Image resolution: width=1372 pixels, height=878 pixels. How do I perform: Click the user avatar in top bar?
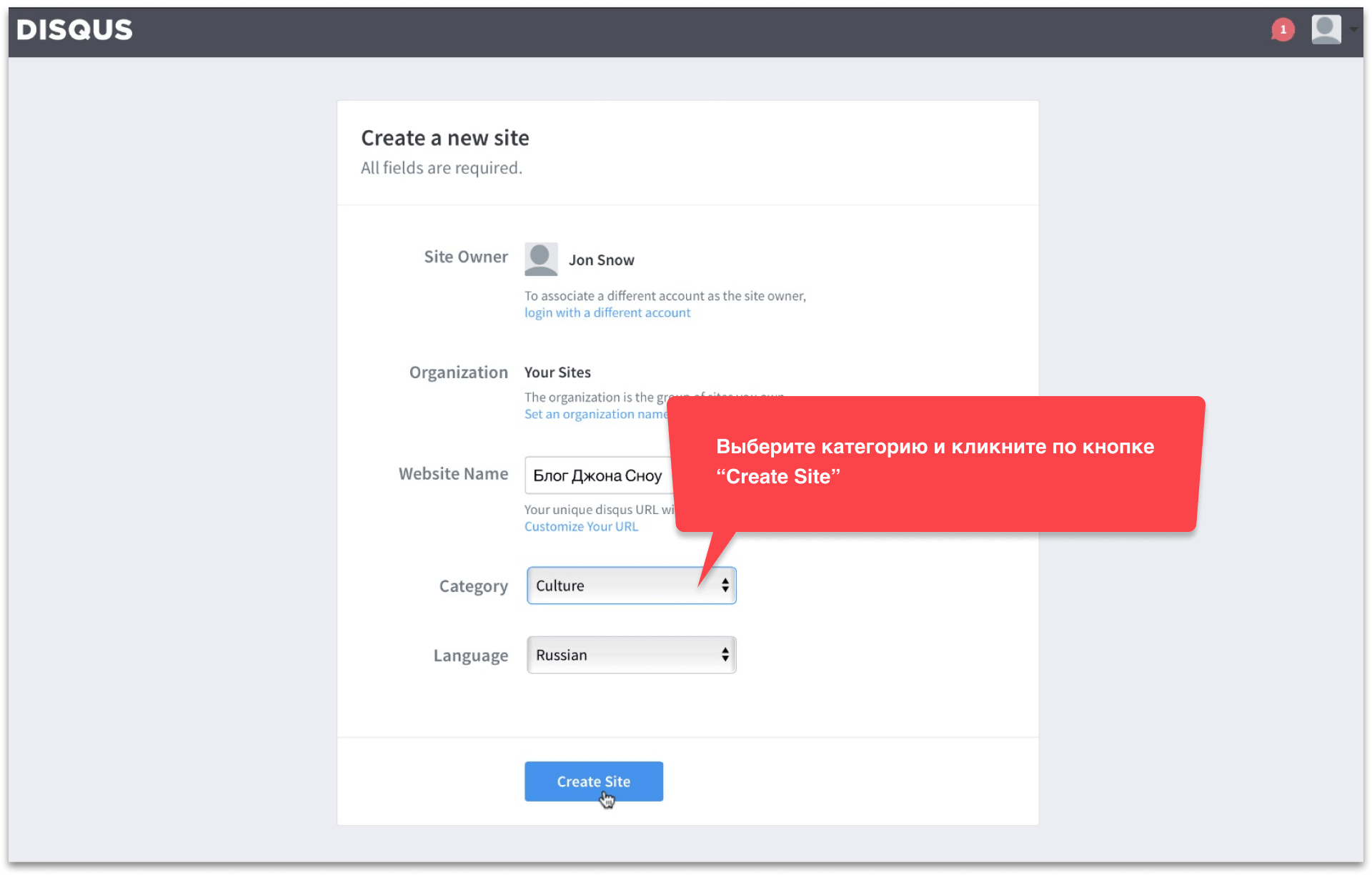click(1326, 29)
